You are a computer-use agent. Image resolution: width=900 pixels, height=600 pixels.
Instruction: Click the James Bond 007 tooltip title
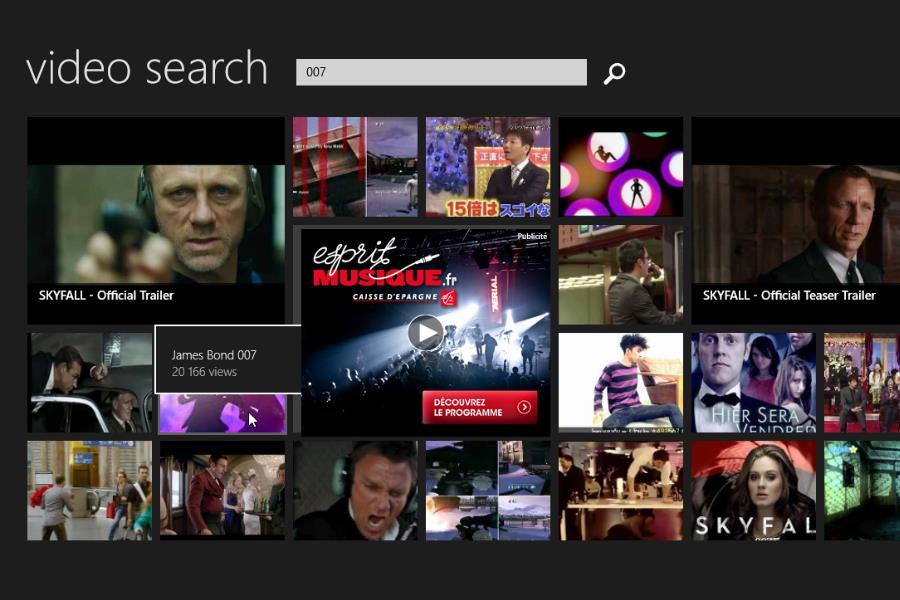[x=214, y=355]
